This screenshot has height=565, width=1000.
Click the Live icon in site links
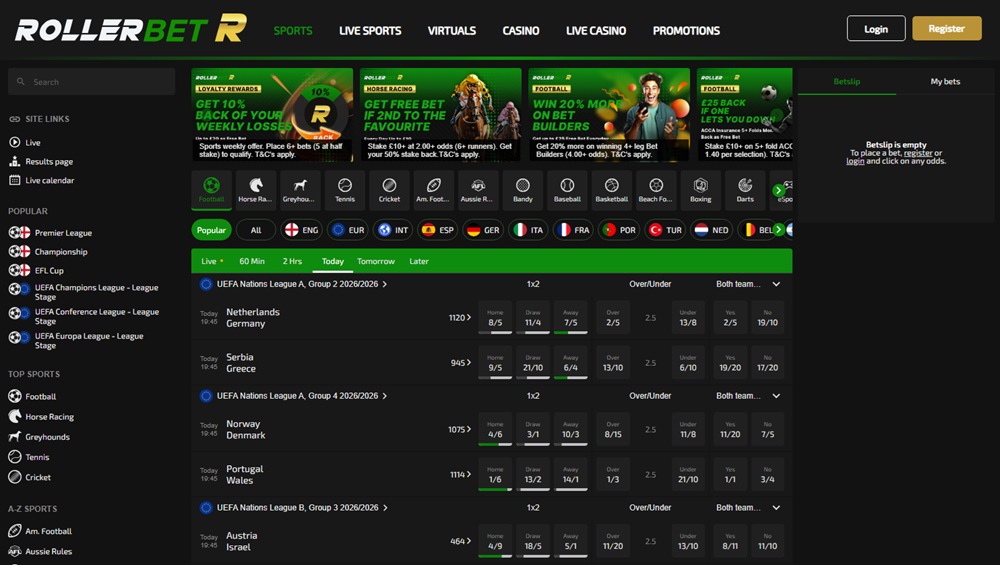[15, 142]
